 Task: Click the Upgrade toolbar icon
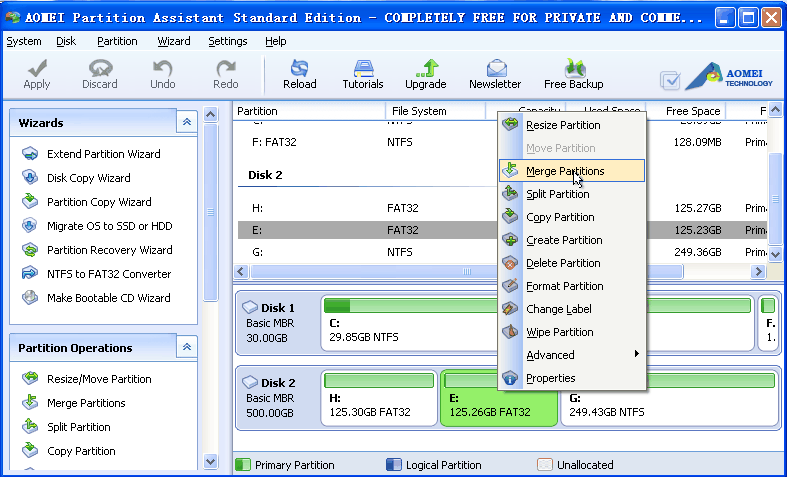pos(426,68)
